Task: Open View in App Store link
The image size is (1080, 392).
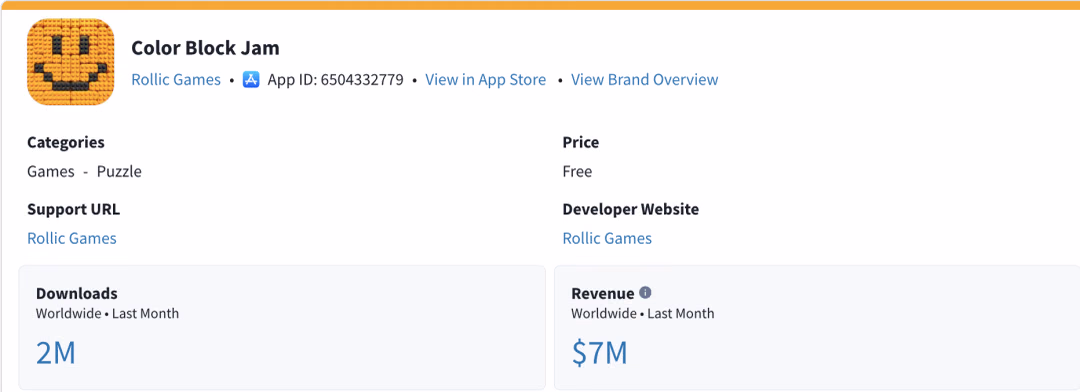Action: 486,80
